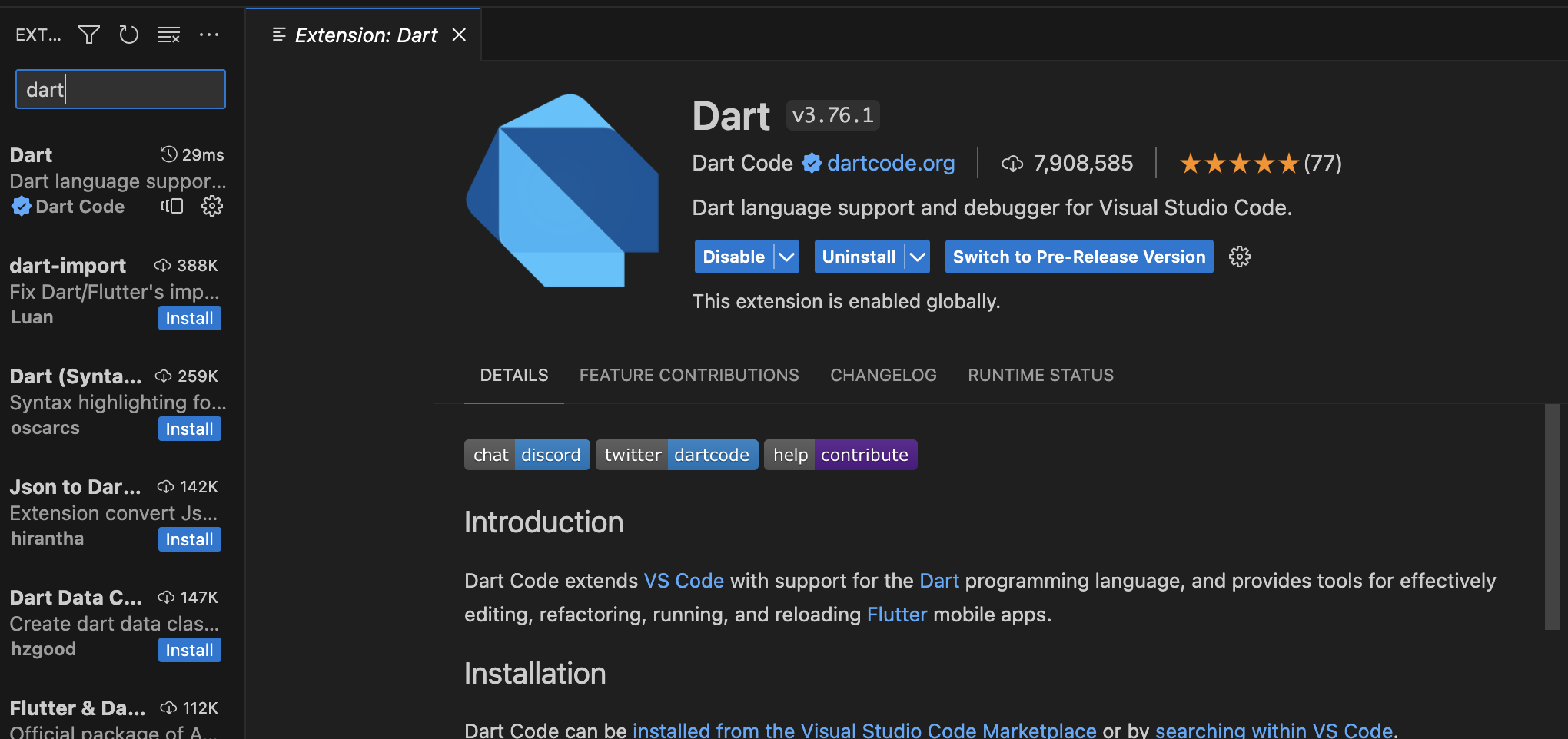This screenshot has width=1568, height=739.
Task: Select the Dart extension in the list
Action: tap(121, 181)
